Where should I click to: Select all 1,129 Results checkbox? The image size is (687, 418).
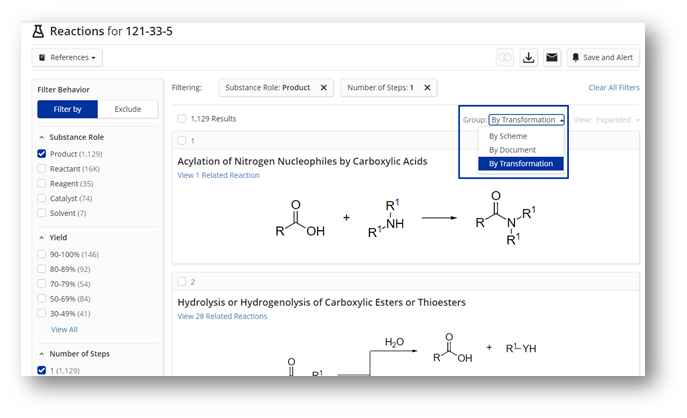click(181, 119)
